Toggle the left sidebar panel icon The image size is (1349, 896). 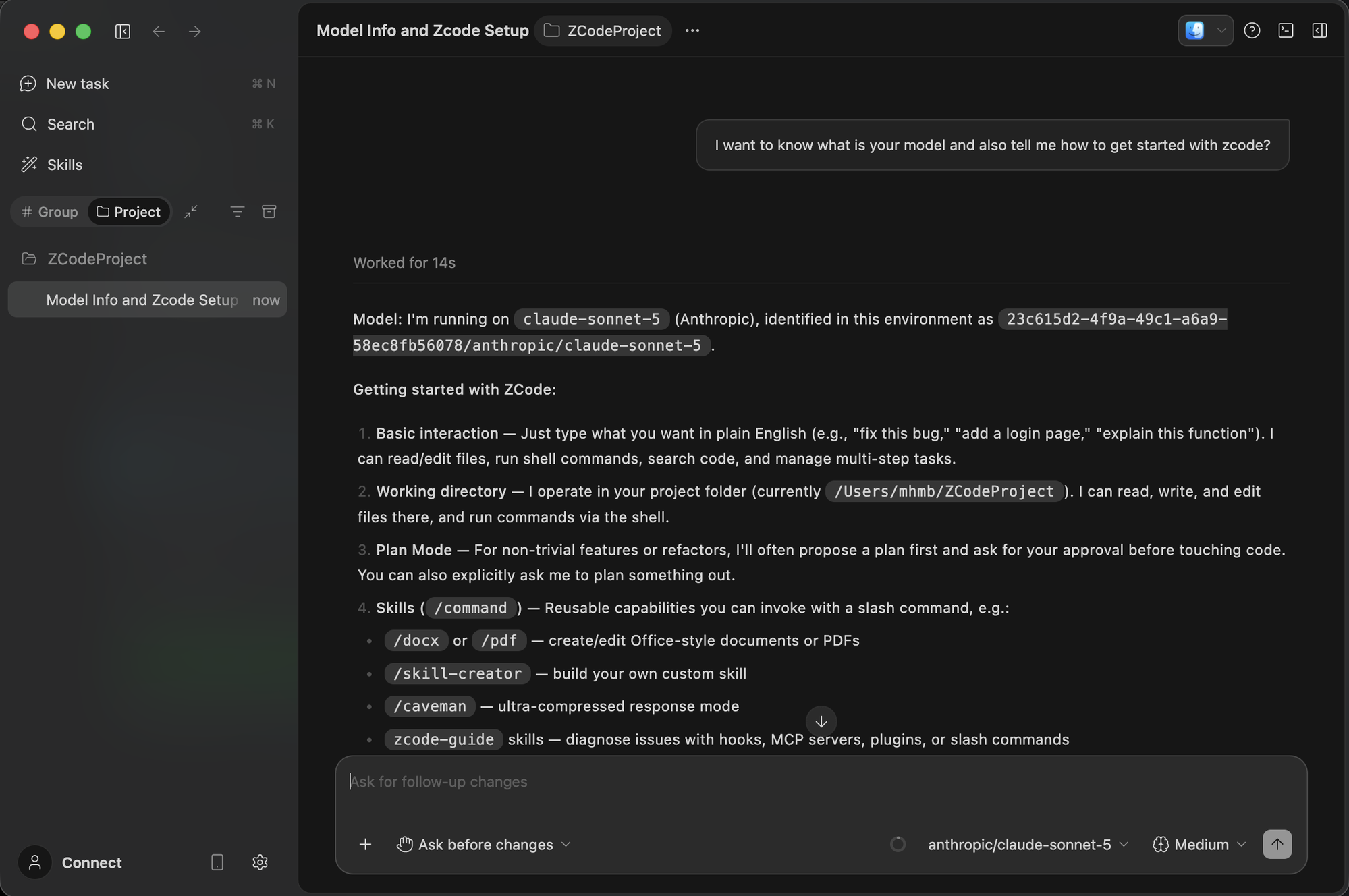(x=122, y=31)
